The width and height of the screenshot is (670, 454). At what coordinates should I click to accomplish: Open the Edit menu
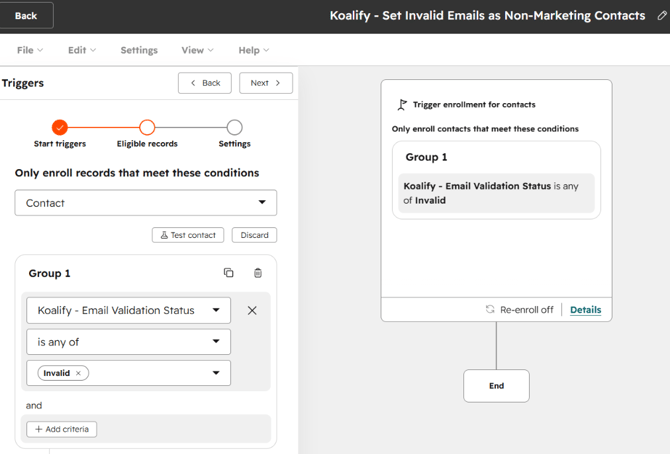pos(82,50)
